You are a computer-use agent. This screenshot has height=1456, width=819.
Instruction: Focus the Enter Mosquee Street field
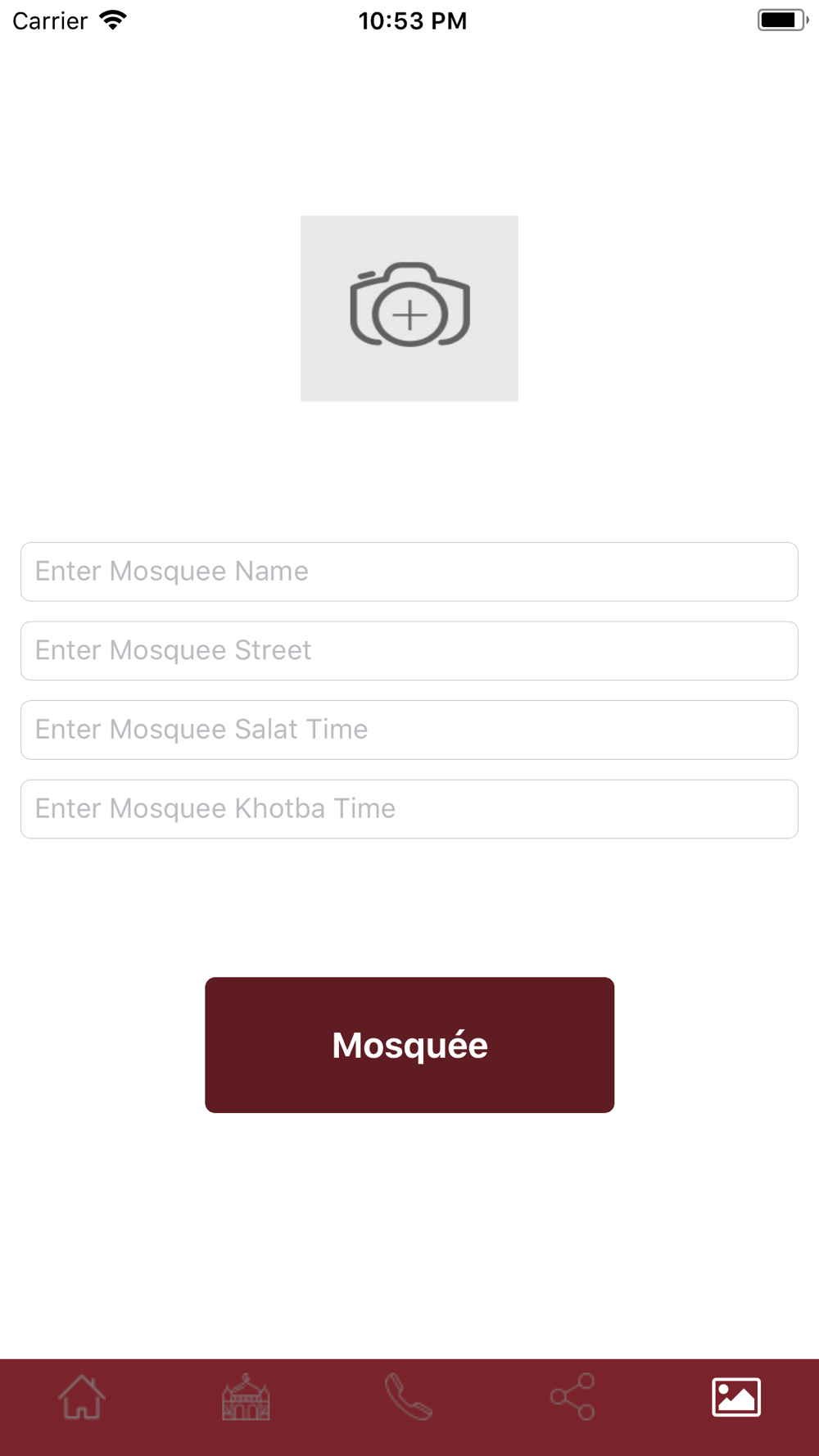pos(409,651)
